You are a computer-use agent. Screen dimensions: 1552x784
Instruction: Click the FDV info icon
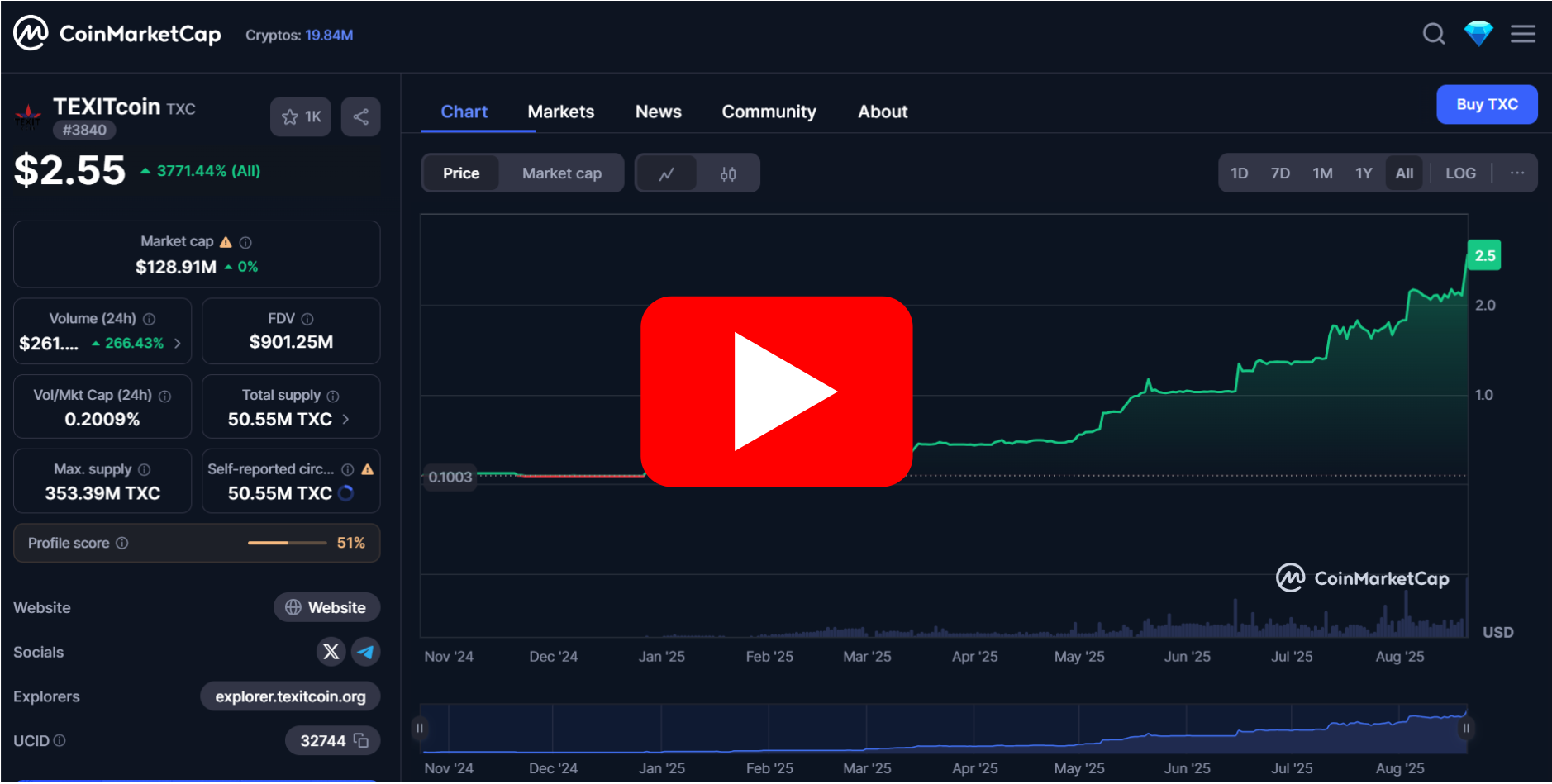[x=307, y=319]
